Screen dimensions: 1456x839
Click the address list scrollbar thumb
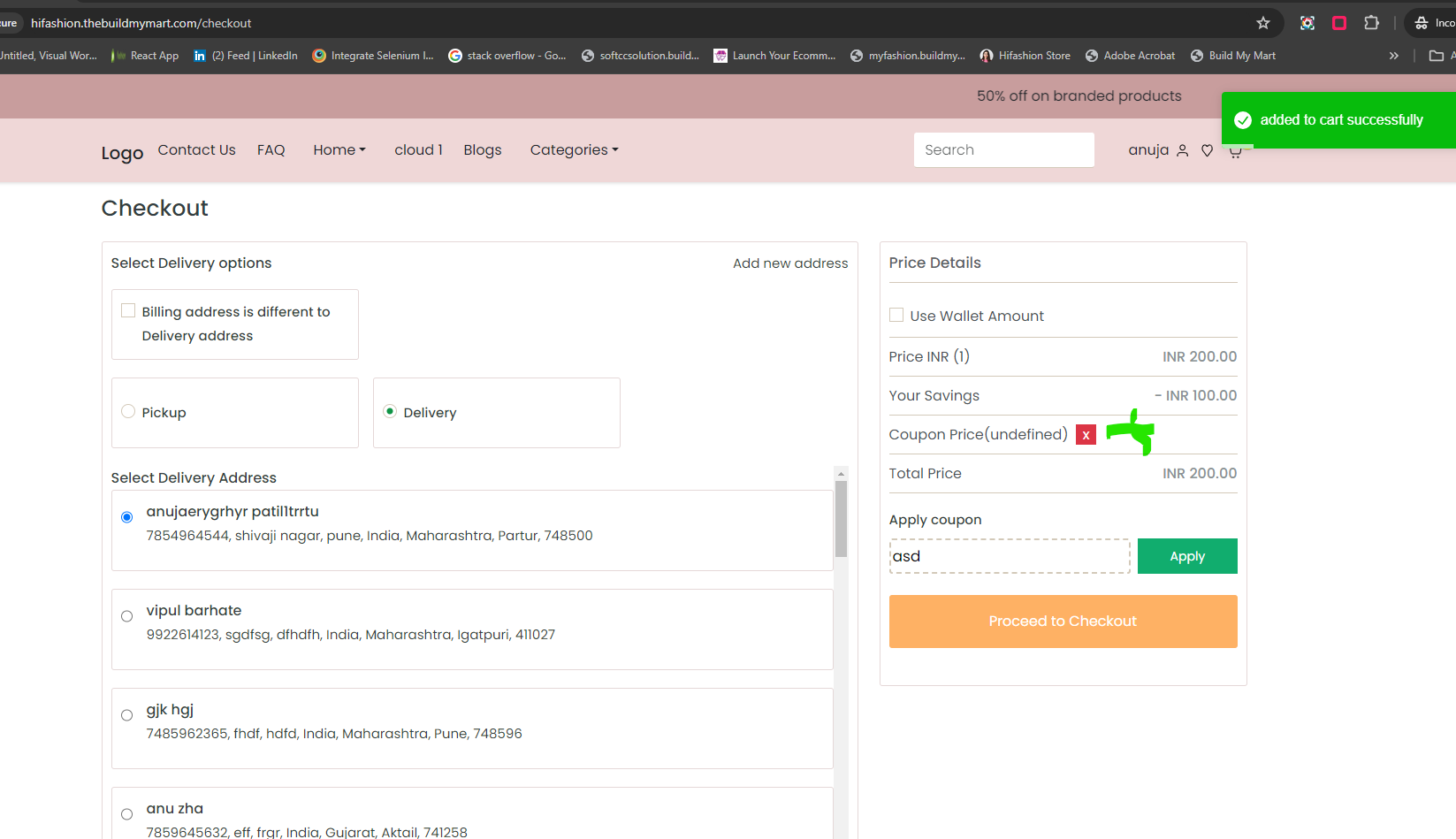[841, 519]
